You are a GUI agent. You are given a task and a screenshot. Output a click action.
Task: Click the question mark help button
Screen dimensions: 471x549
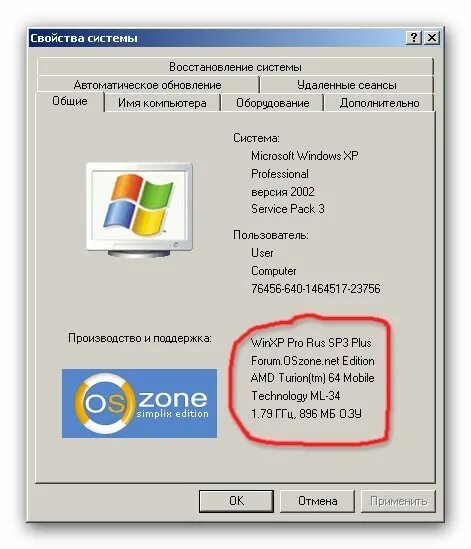click(414, 37)
